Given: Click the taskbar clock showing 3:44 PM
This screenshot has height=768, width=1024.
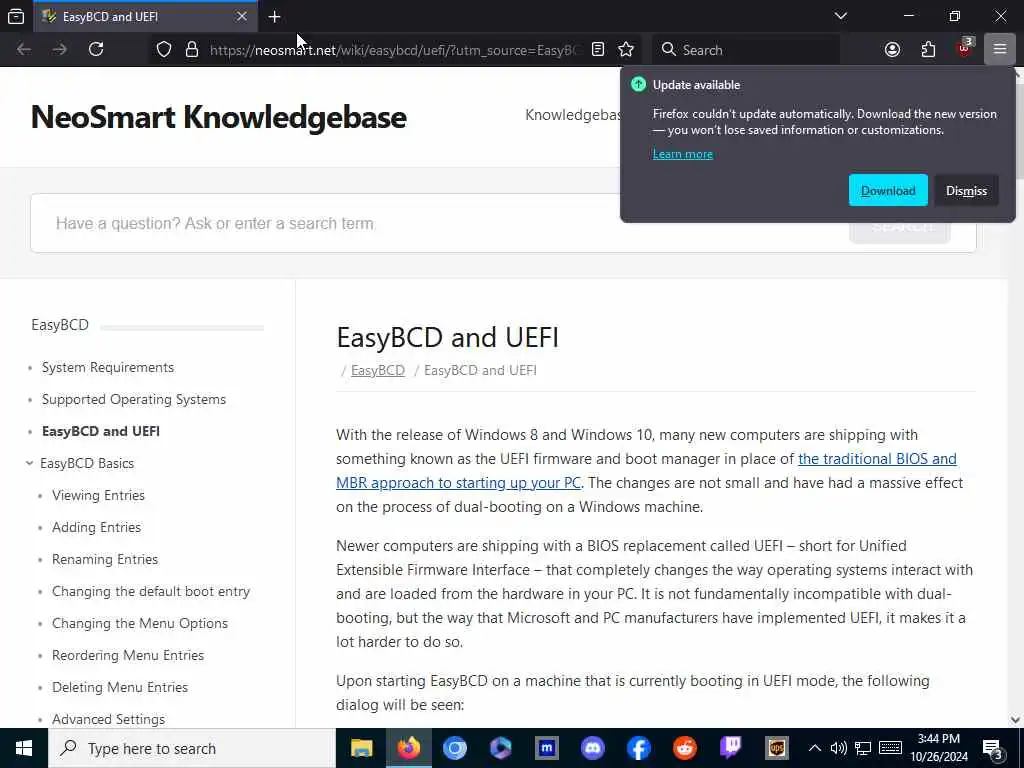Looking at the screenshot, I should [939, 748].
